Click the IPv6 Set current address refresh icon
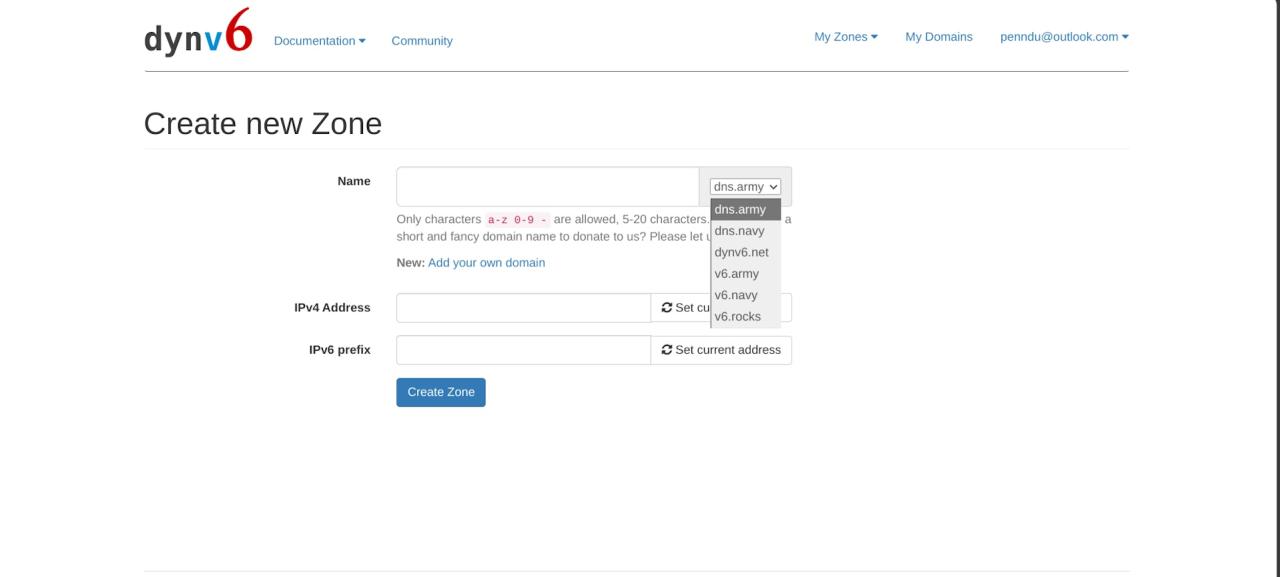1280x577 pixels. [667, 350]
